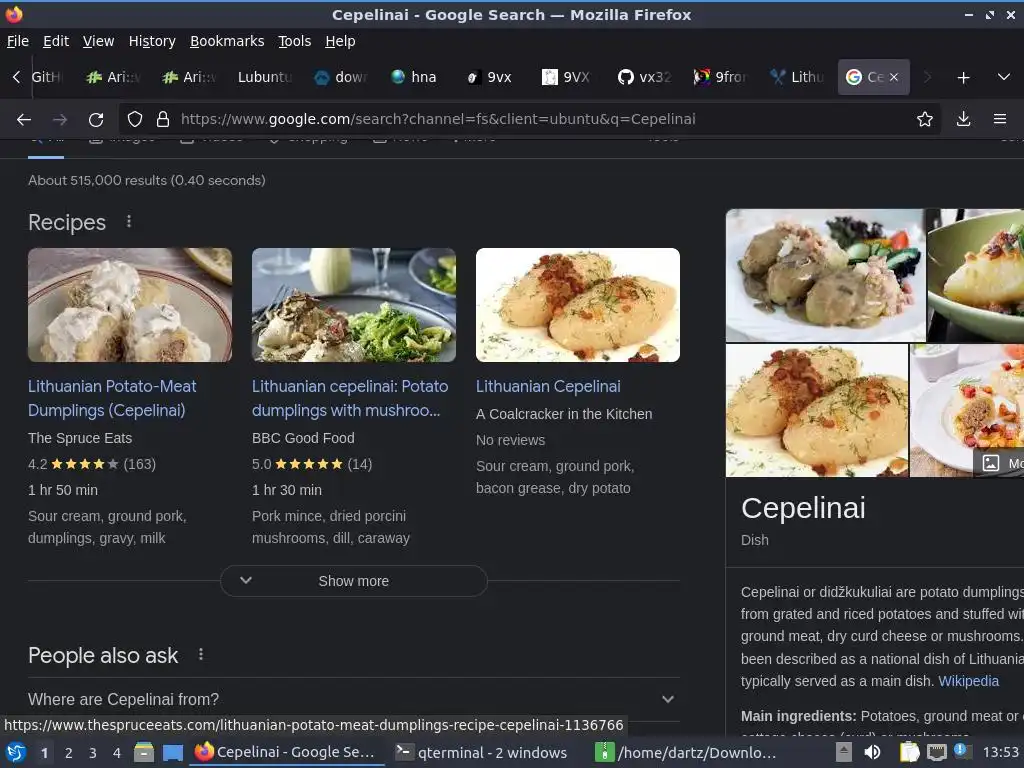The height and width of the screenshot is (768, 1024).
Task: Close the Cepelinai Google tab
Action: pyautogui.click(x=894, y=77)
